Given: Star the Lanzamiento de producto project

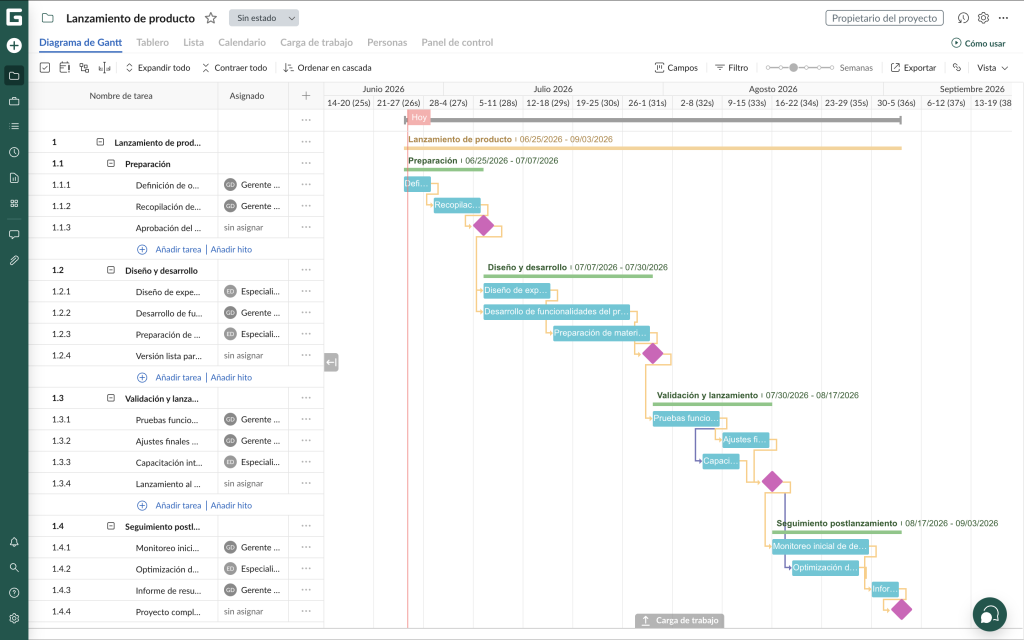Looking at the screenshot, I should pyautogui.click(x=210, y=18).
